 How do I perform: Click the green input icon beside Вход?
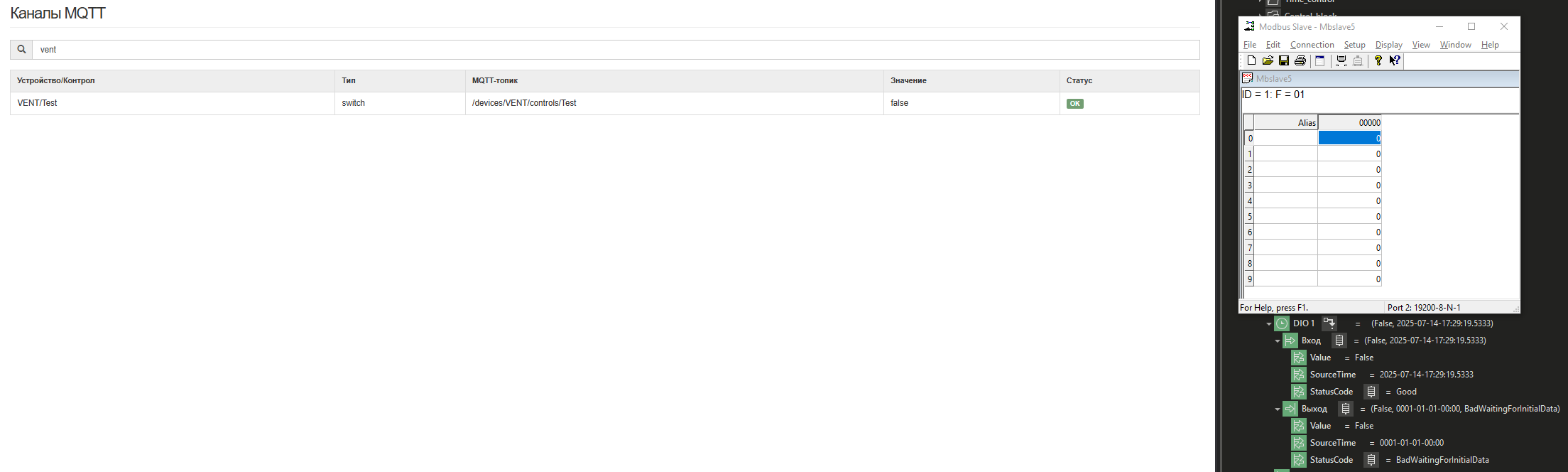click(x=1290, y=340)
